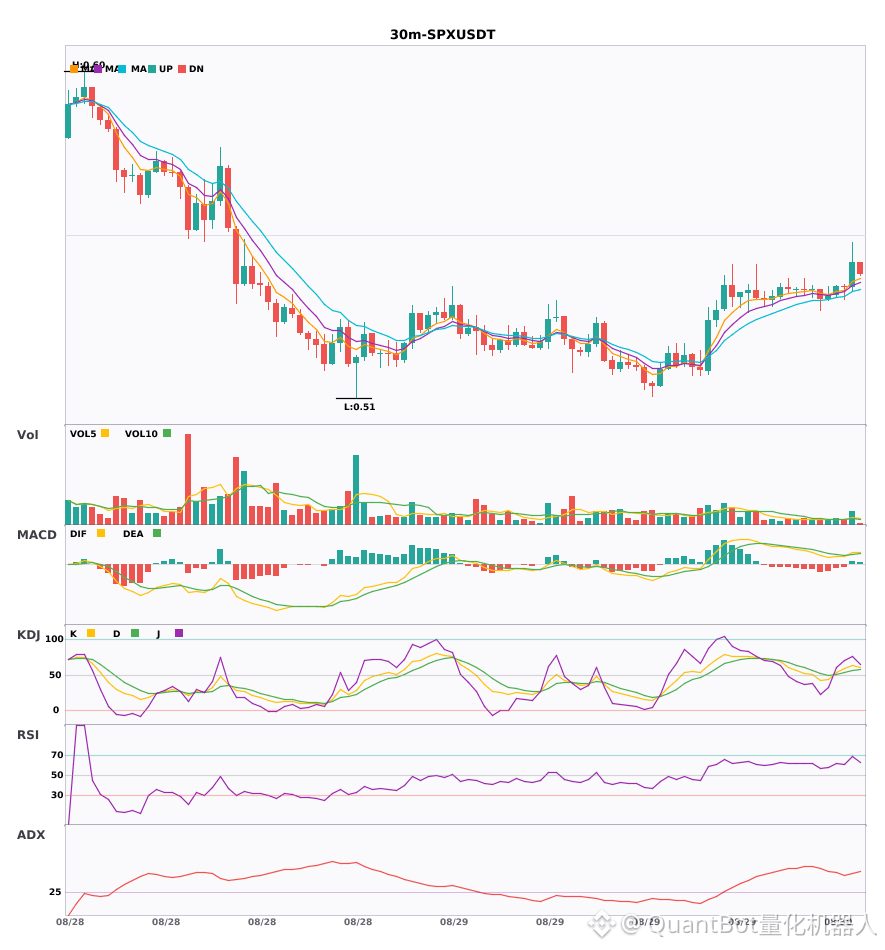Click the yellow K line swatch
The height and width of the screenshot is (950, 885).
pos(91,633)
